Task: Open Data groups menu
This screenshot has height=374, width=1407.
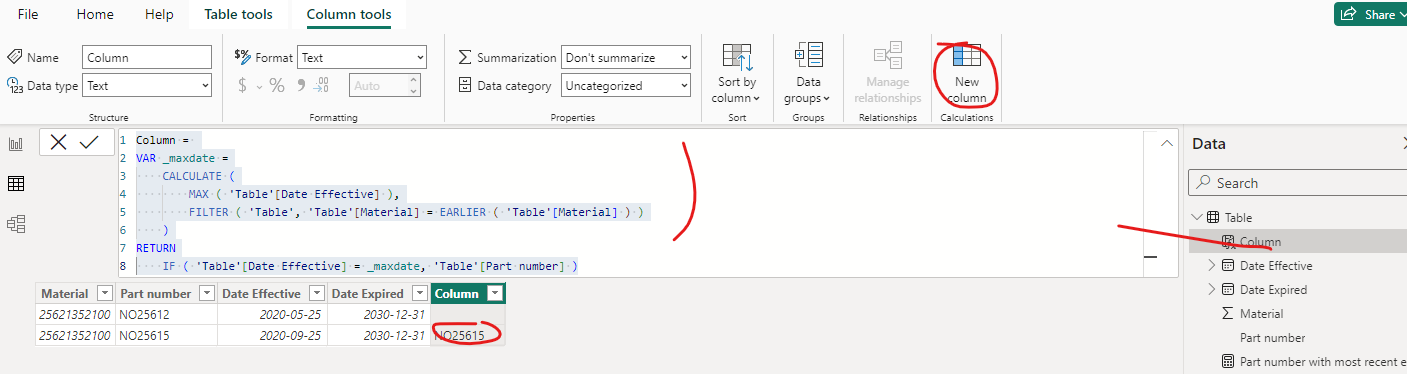Action: point(808,73)
